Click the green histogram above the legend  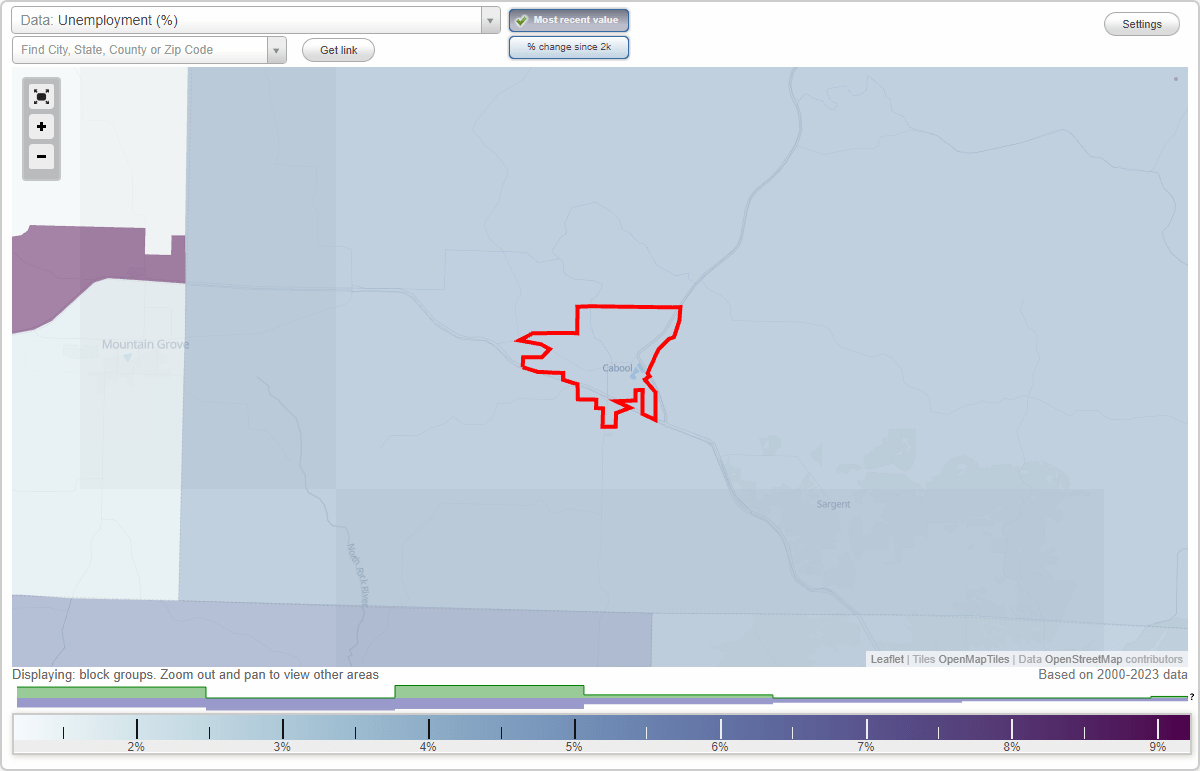click(x=489, y=692)
